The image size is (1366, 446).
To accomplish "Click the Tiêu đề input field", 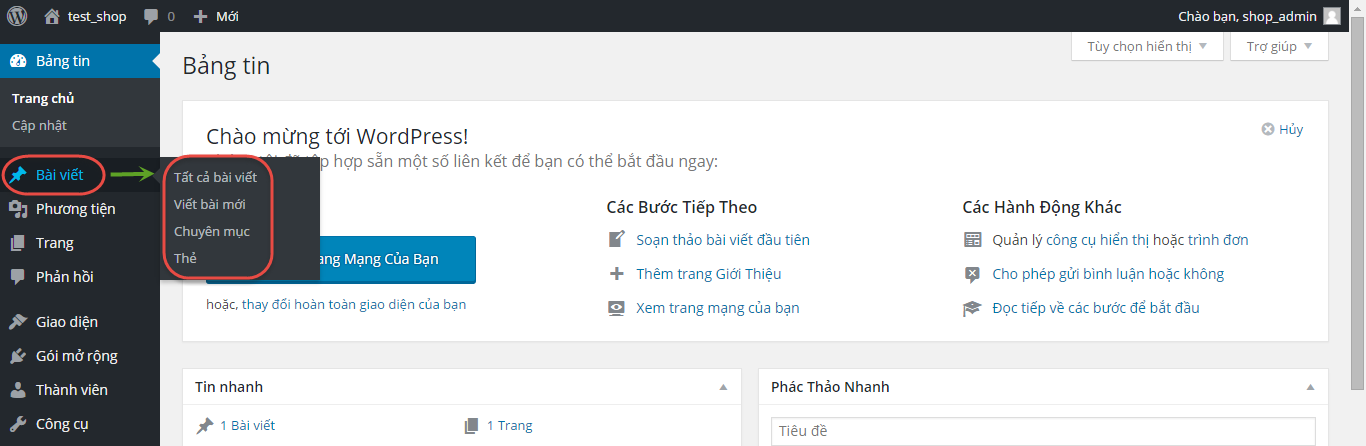I will [x=1043, y=432].
